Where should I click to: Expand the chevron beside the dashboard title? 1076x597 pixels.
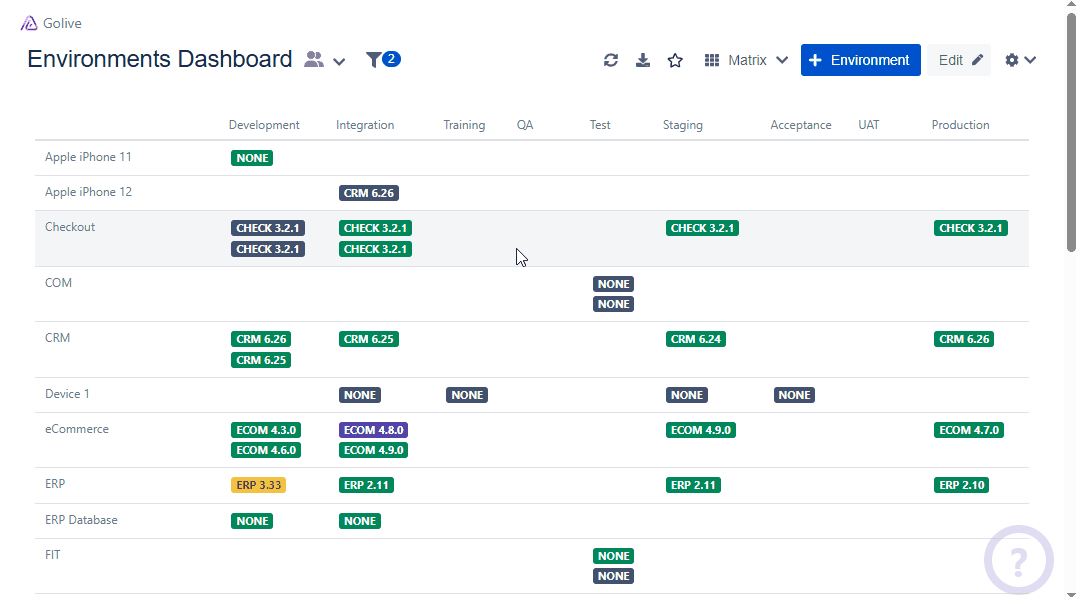(339, 61)
